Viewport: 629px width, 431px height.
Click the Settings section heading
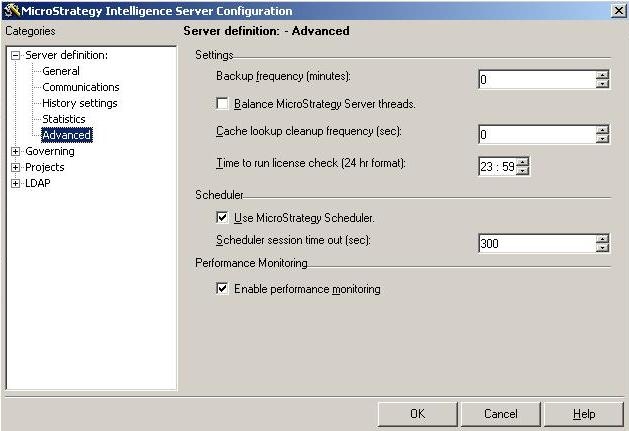(x=214, y=55)
